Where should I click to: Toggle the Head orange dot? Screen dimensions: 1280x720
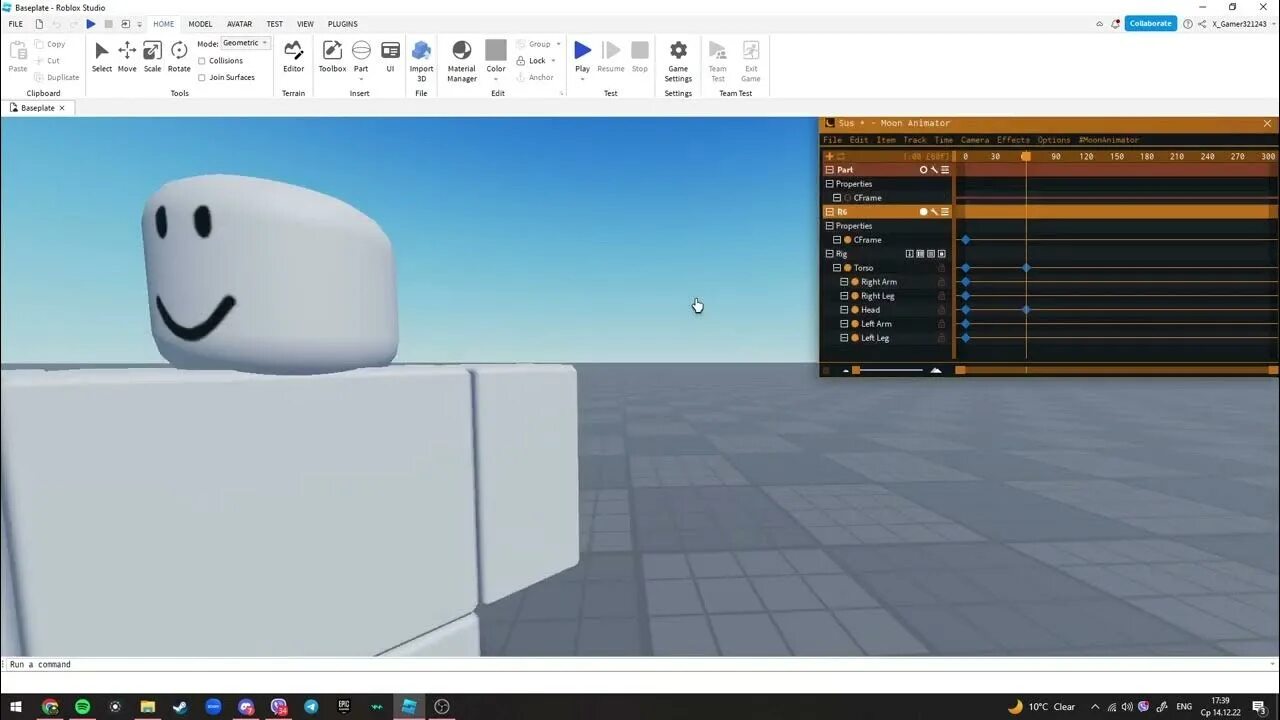click(x=855, y=310)
